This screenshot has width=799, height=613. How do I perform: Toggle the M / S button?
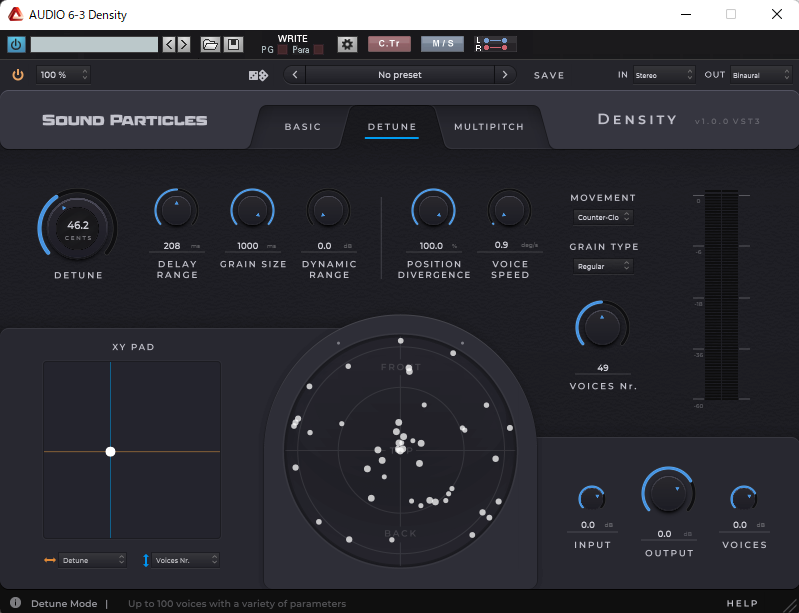[x=442, y=44]
